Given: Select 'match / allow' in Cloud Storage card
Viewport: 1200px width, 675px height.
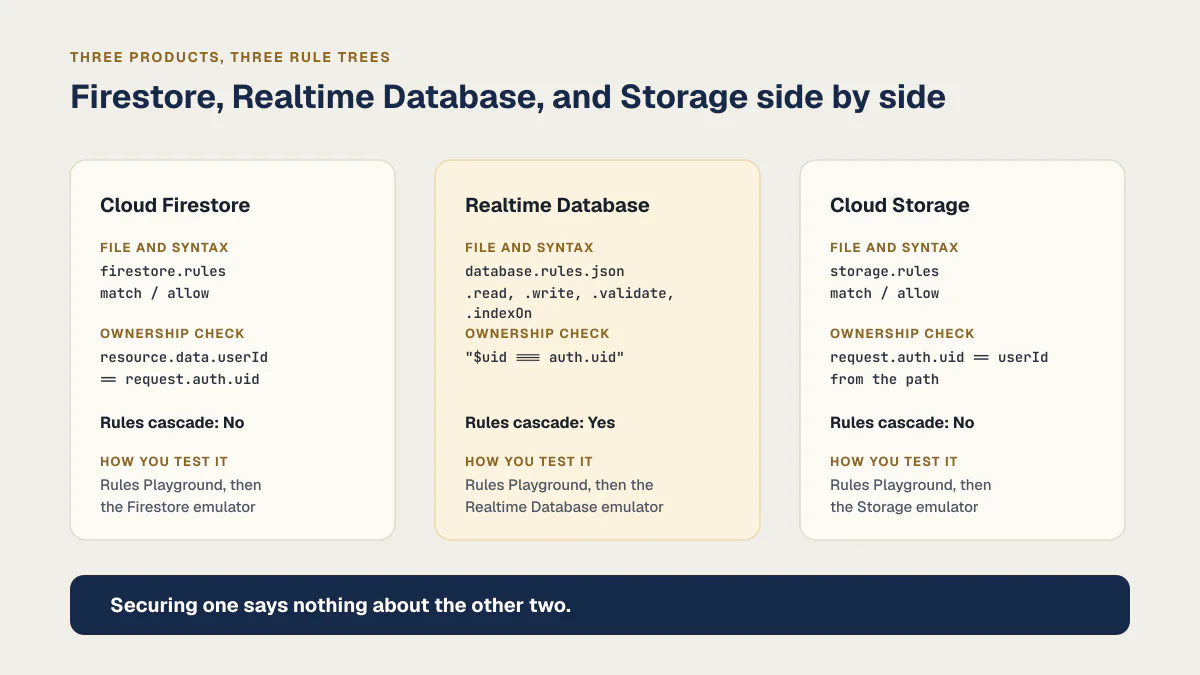Looking at the screenshot, I should tap(885, 293).
